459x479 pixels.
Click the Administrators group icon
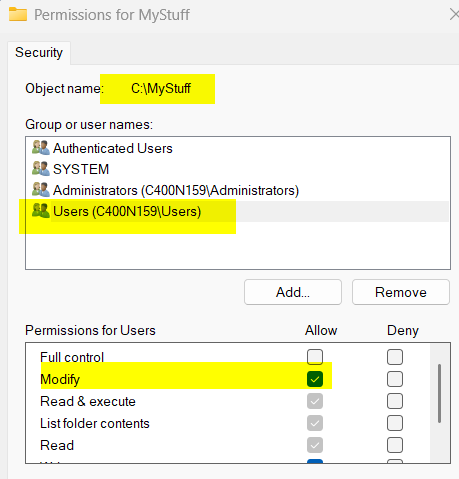pyautogui.click(x=41, y=190)
